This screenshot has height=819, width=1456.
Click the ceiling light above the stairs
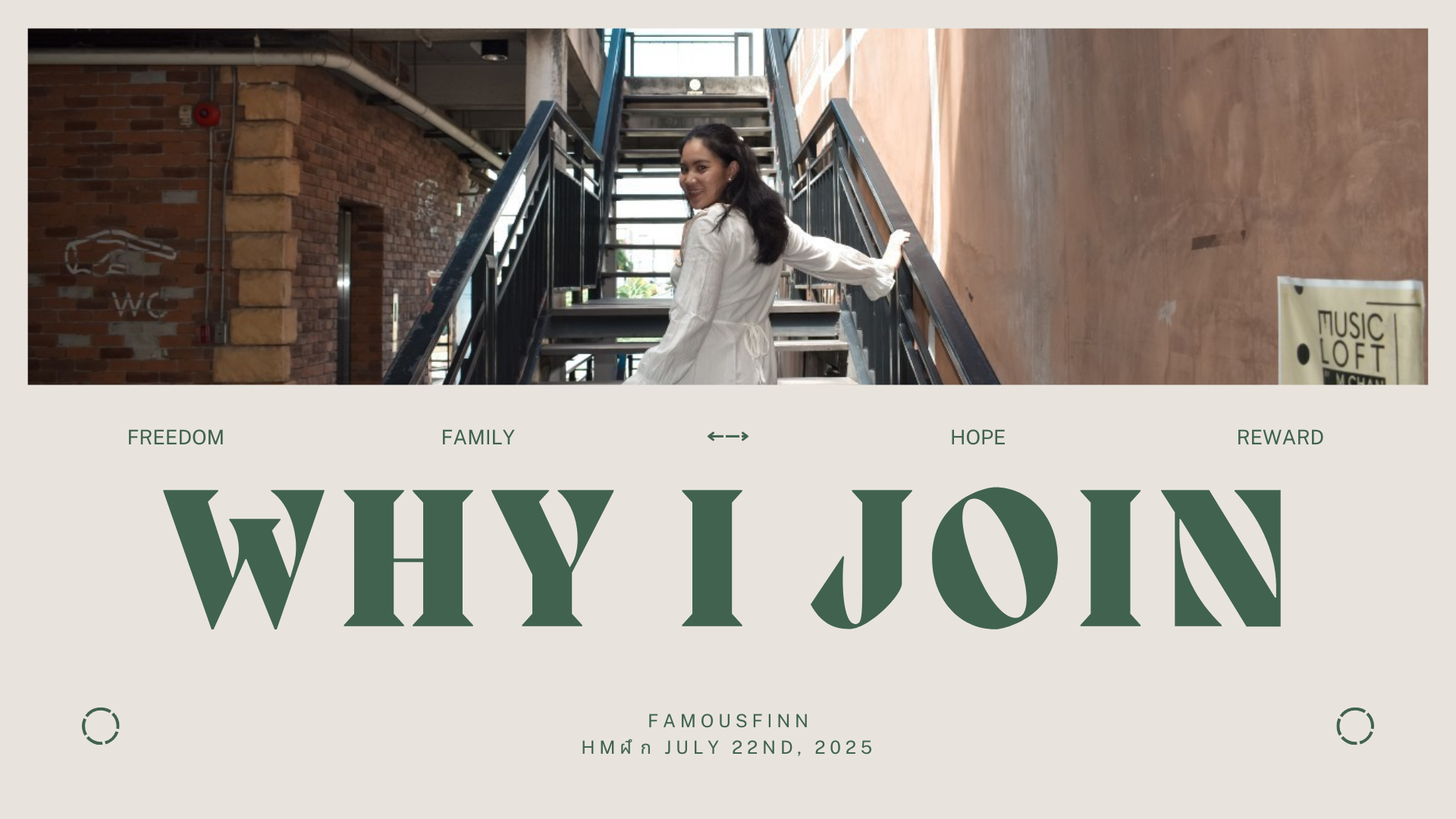[x=494, y=50]
